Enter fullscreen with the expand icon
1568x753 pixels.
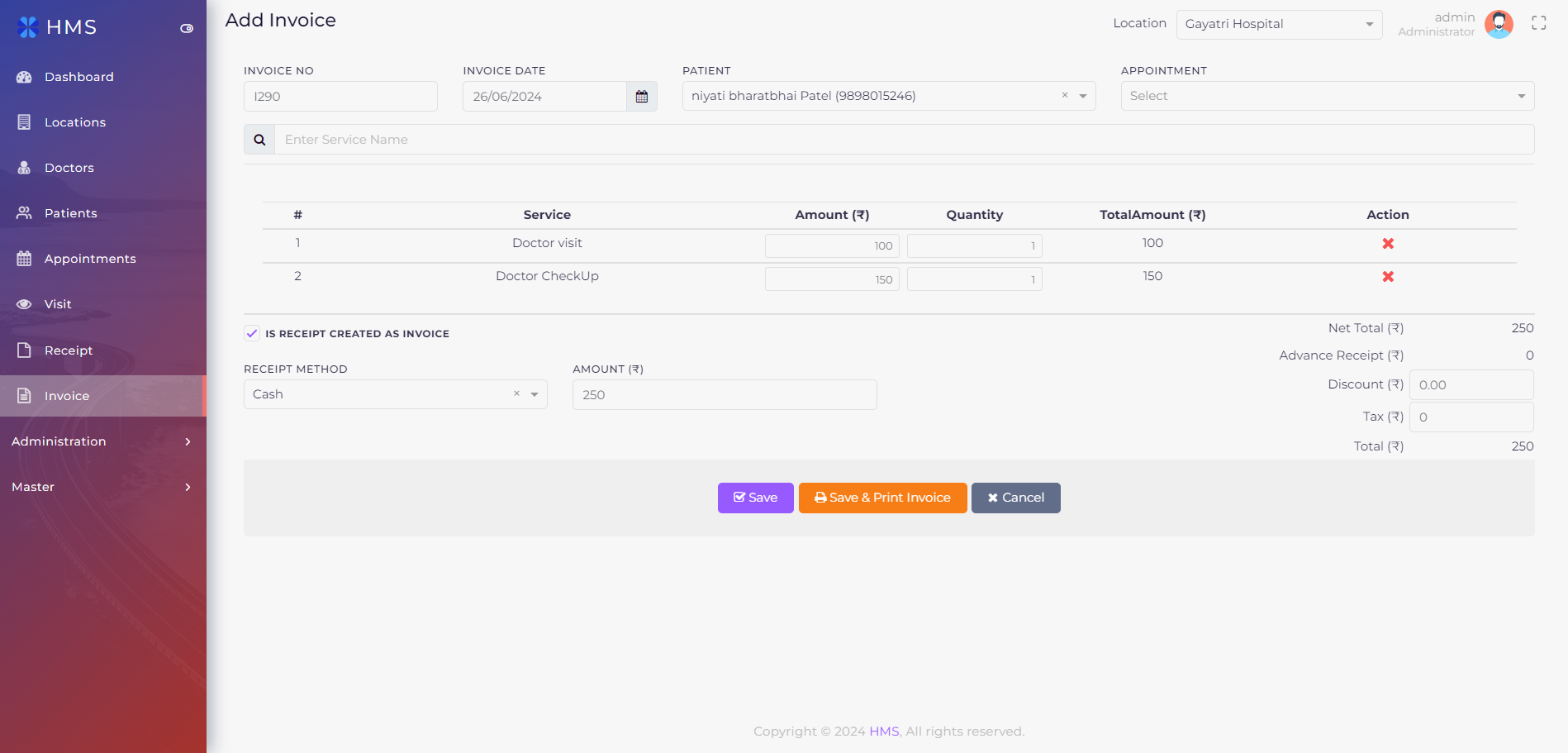[x=1538, y=22]
